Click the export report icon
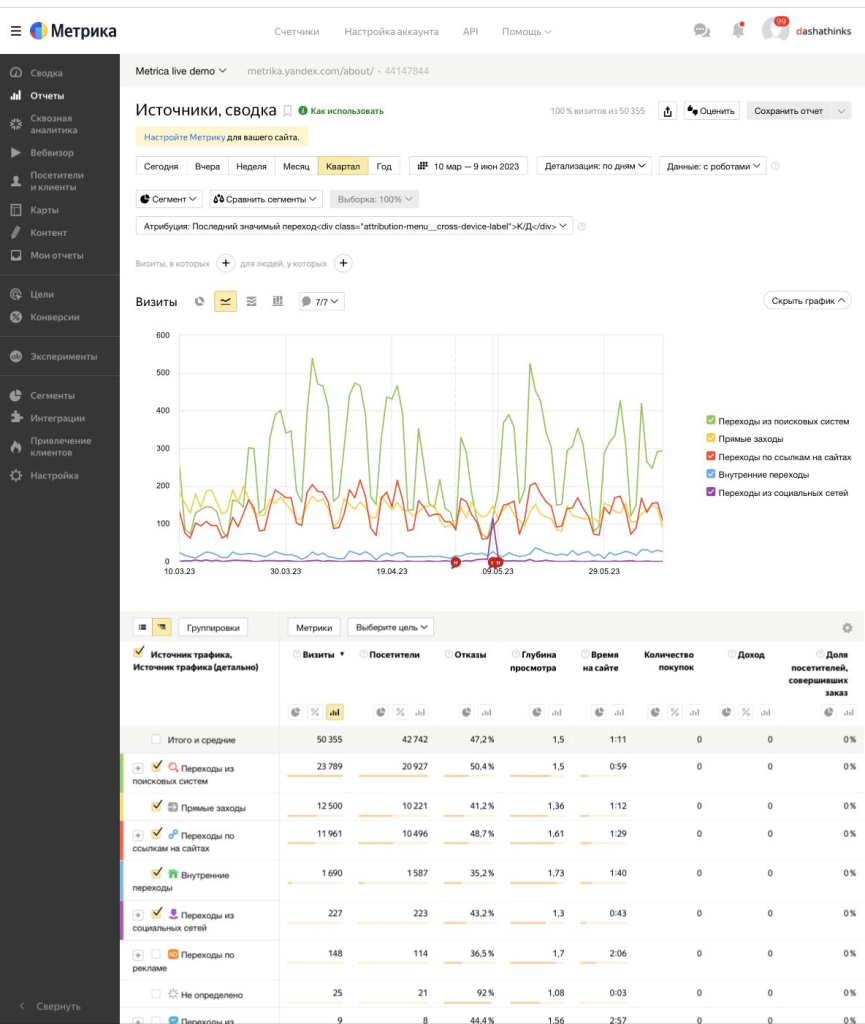 pyautogui.click(x=668, y=111)
